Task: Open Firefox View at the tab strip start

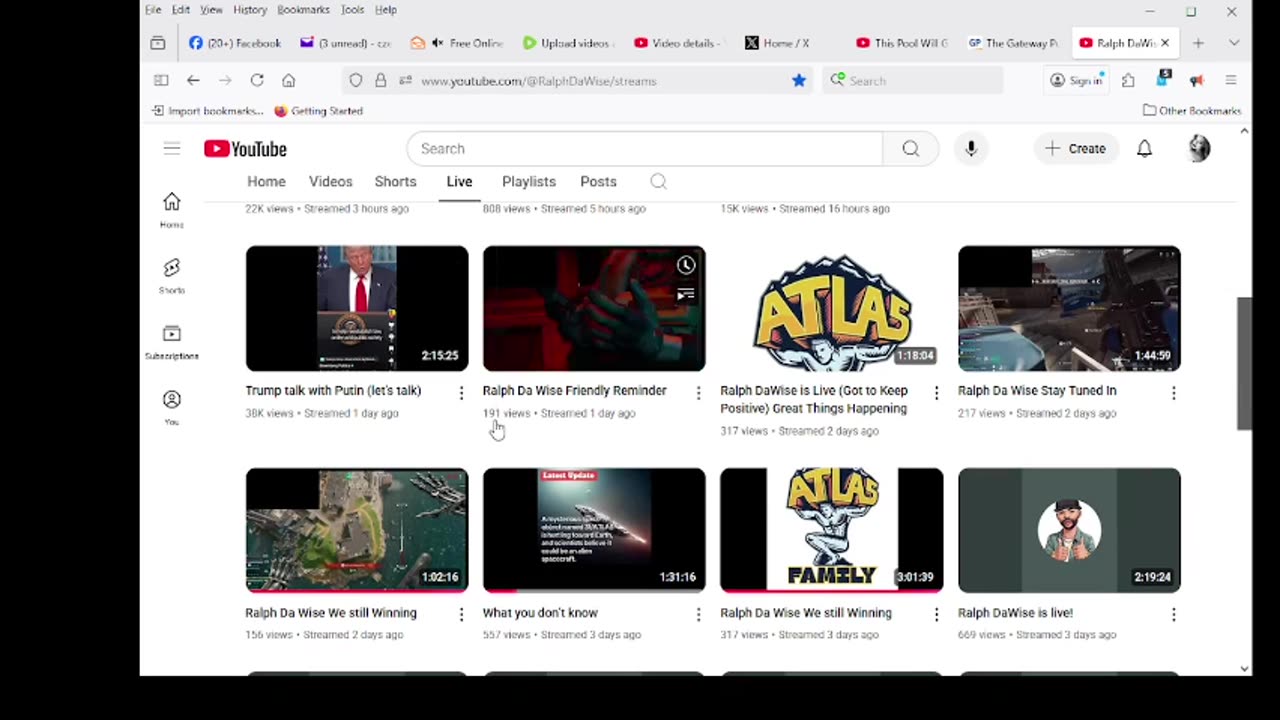Action: pyautogui.click(x=158, y=43)
